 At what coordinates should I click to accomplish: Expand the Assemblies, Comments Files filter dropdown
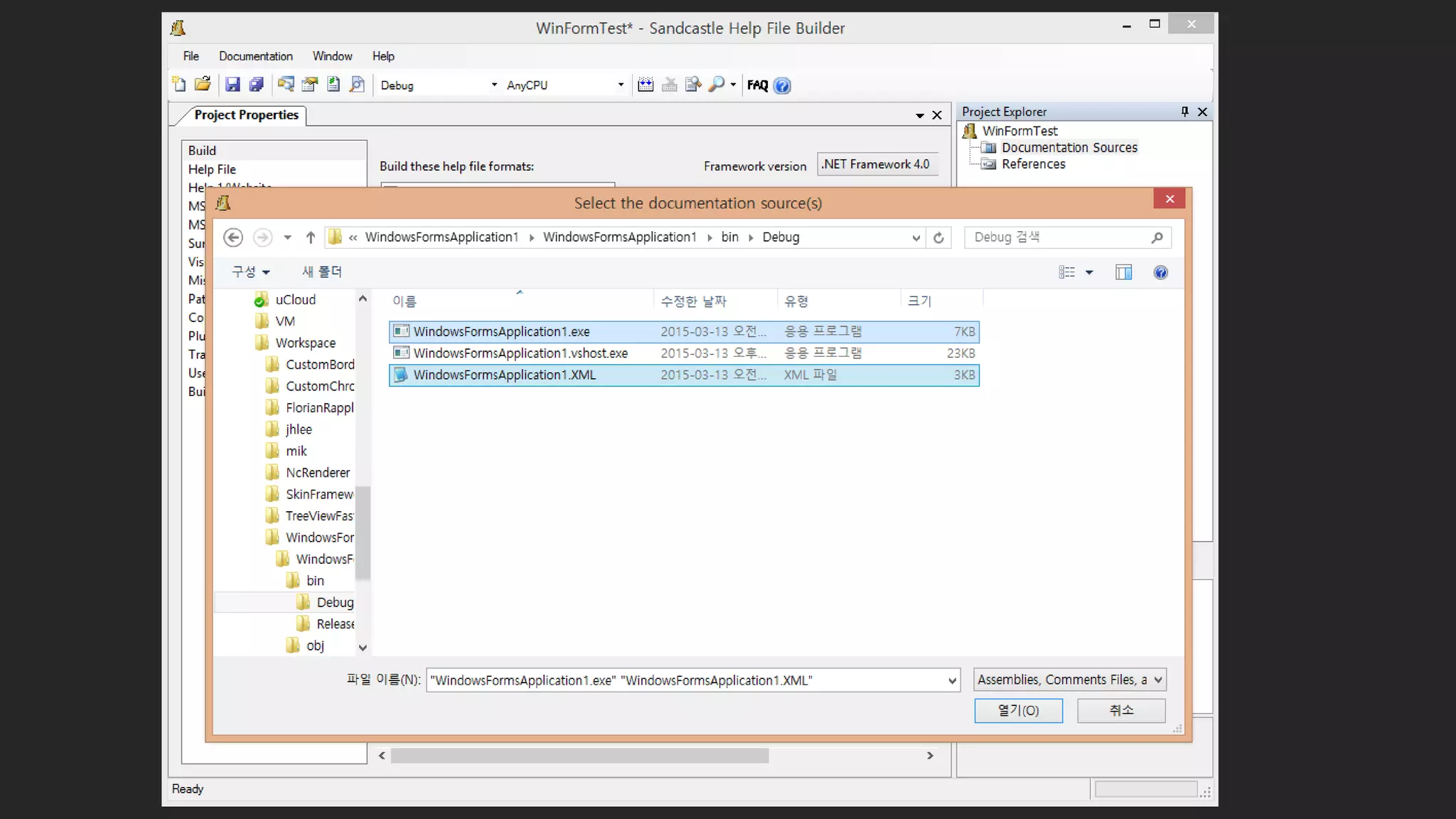(x=1157, y=680)
